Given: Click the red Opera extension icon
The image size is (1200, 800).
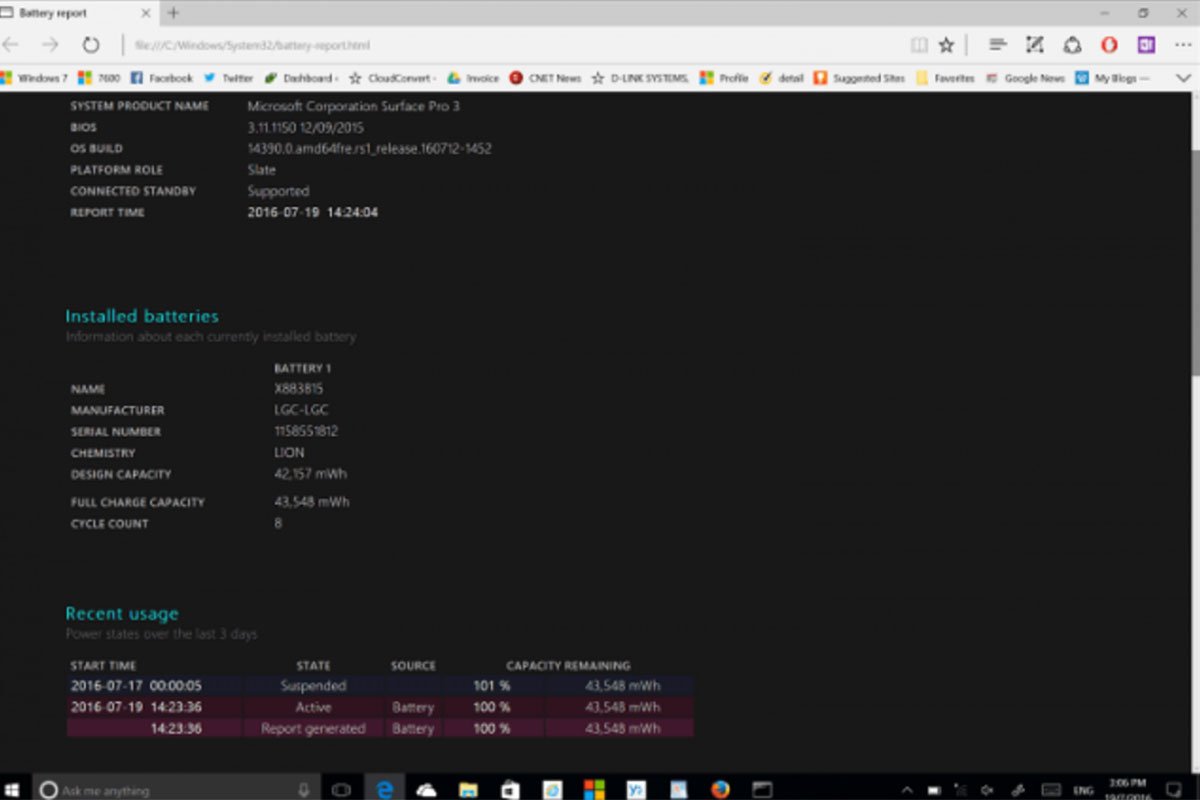Looking at the screenshot, I should point(1109,45).
